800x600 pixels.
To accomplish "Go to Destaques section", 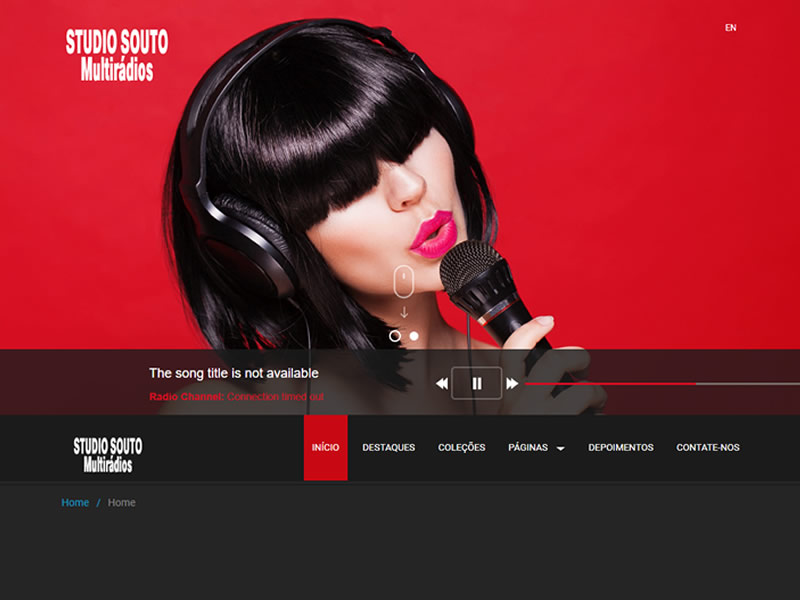I will (x=389, y=447).
